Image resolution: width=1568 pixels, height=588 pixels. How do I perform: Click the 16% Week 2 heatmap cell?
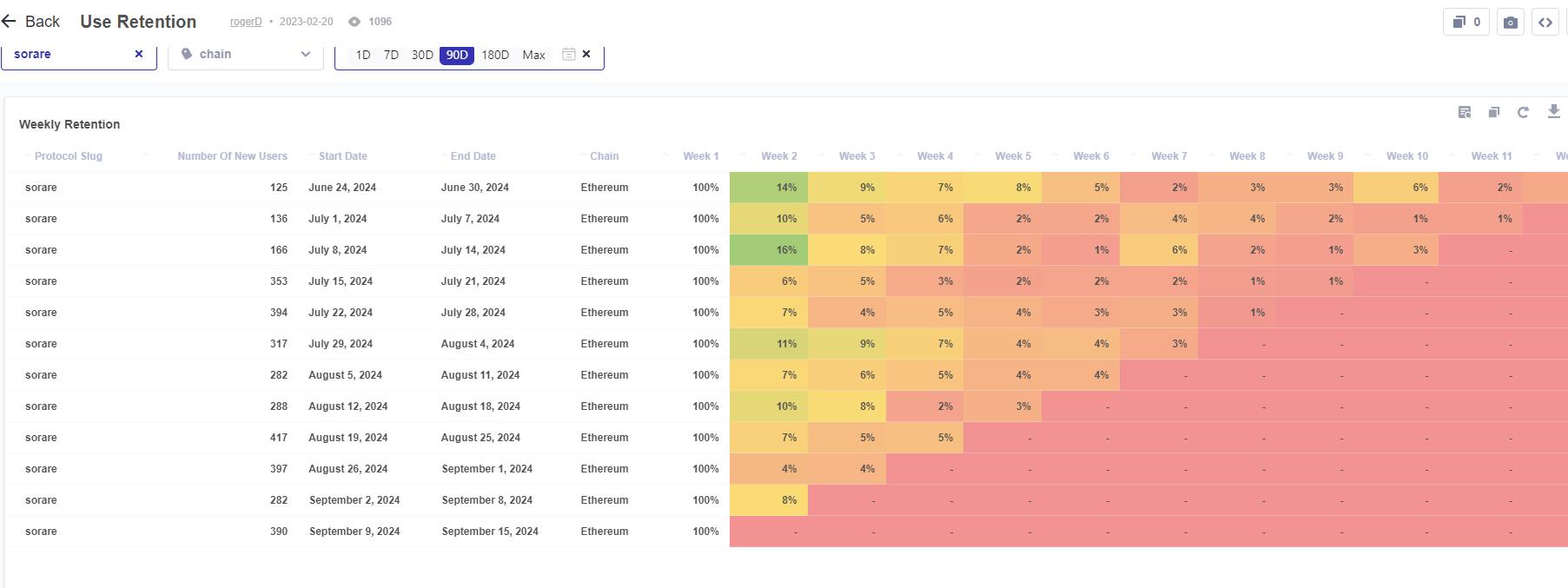point(769,250)
